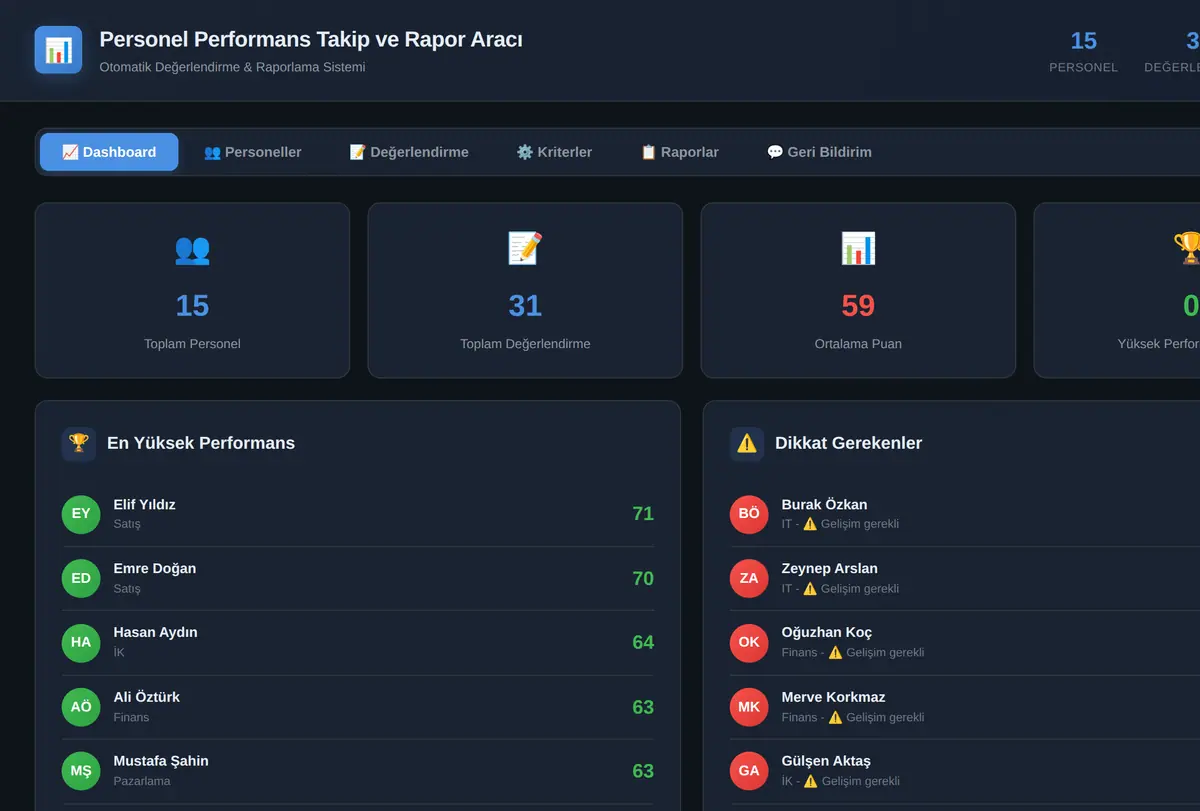The height and width of the screenshot is (811, 1200).
Task: Go to the Kriterler tab
Action: click(554, 152)
